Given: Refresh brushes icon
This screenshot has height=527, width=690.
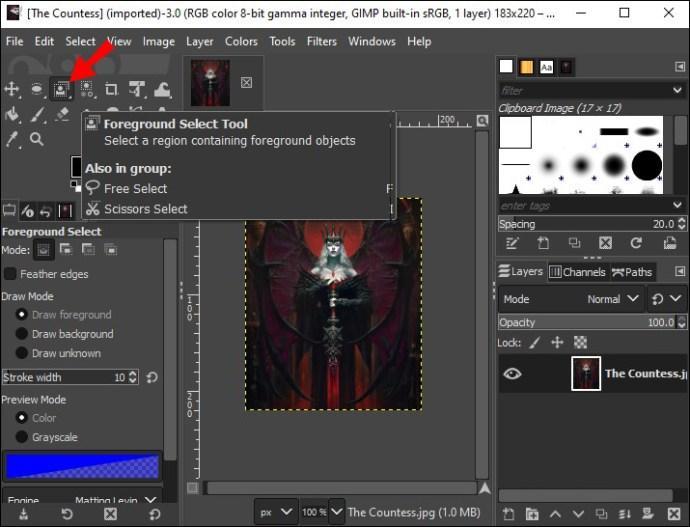Looking at the screenshot, I should [636, 243].
